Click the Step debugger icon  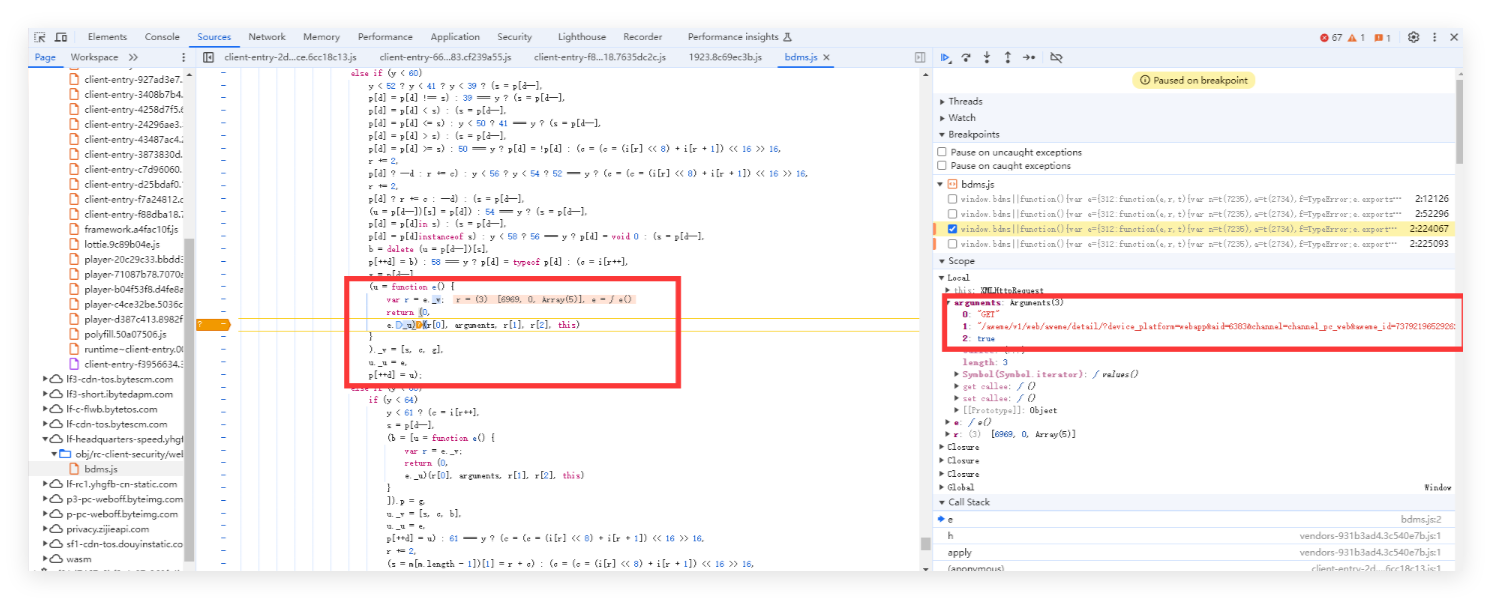(x=1029, y=57)
